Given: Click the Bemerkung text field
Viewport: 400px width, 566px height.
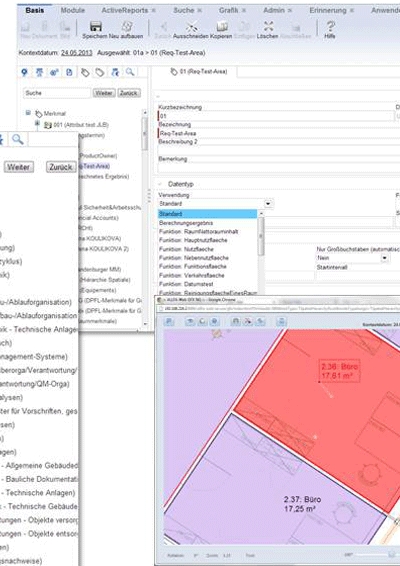Looking at the screenshot, I should point(279,167).
